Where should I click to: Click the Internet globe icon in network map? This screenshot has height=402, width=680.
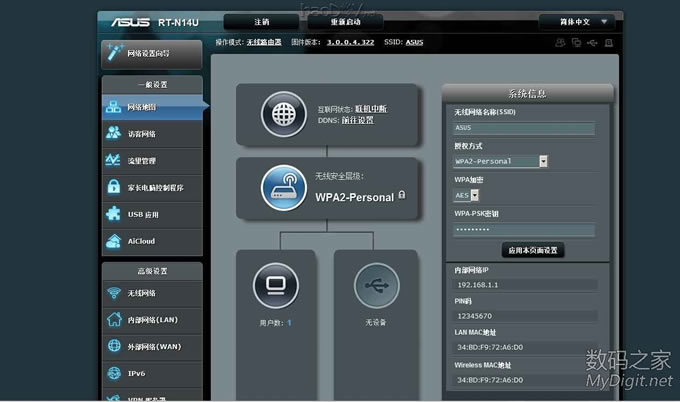coord(282,111)
